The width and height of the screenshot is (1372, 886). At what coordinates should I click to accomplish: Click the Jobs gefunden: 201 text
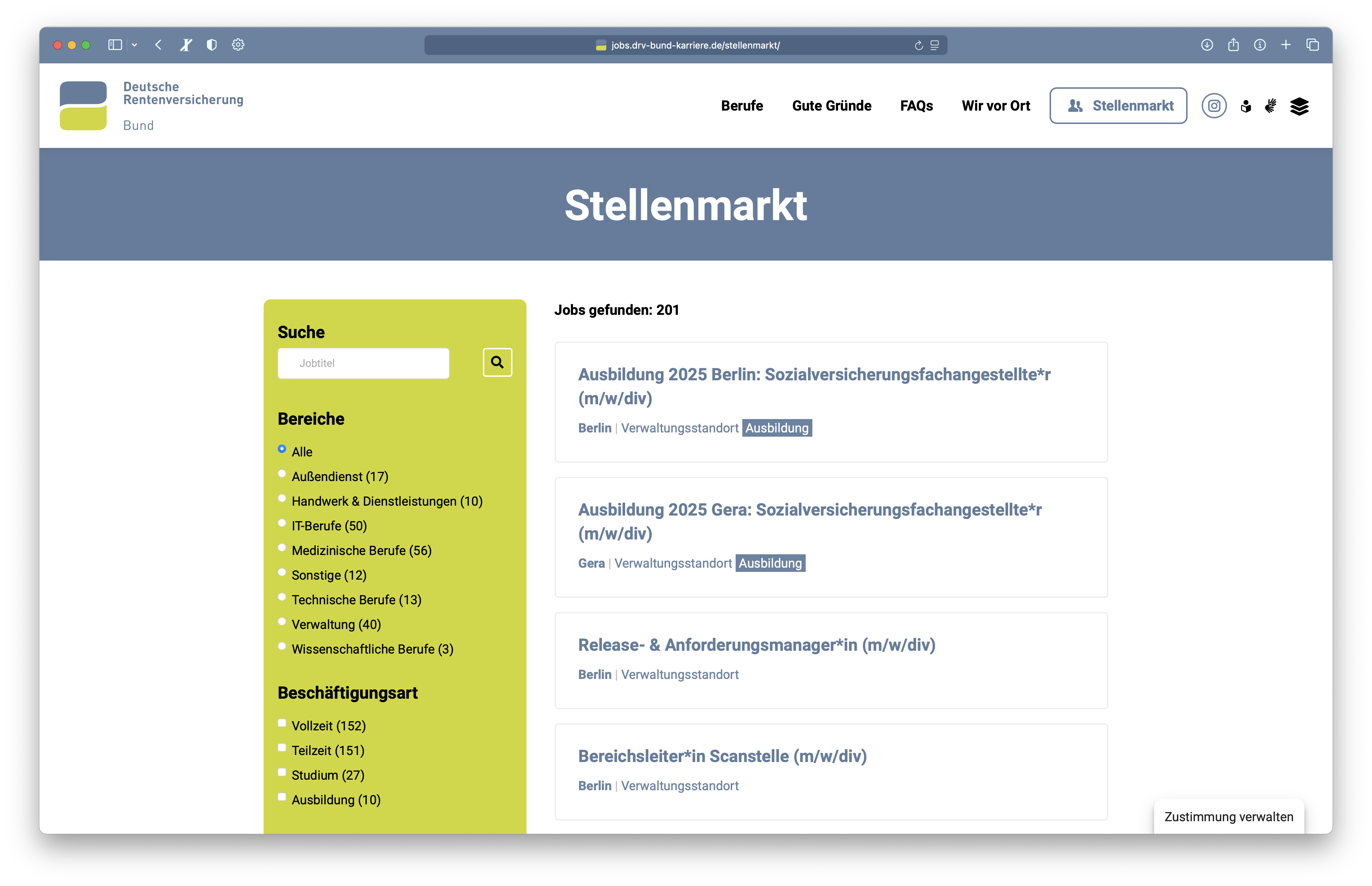(x=616, y=310)
